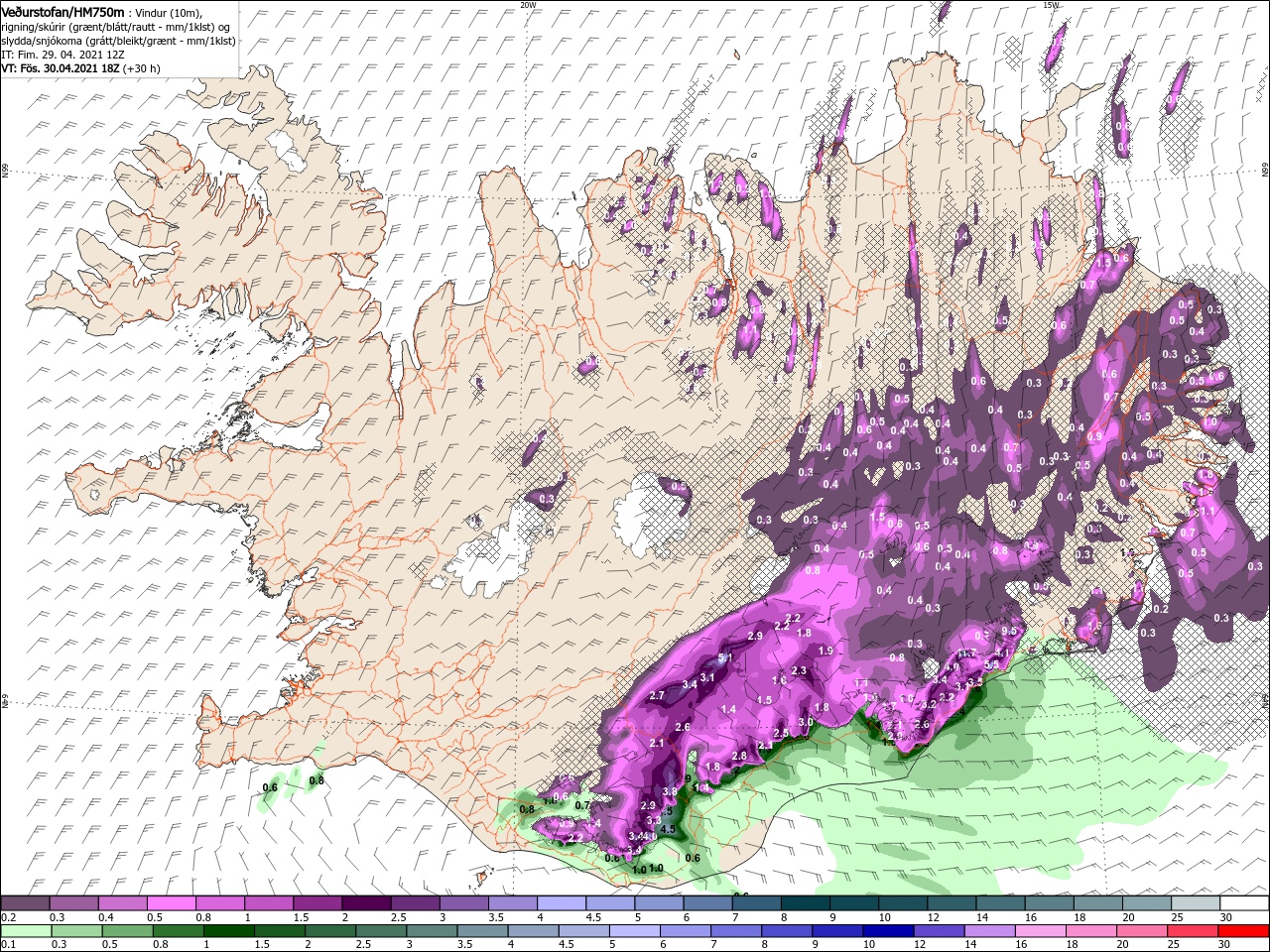Screen dimensions: 1270x952
Task: Click the 'VT: Fös. 30.04.2021 18Z' line
Action: [x=80, y=68]
